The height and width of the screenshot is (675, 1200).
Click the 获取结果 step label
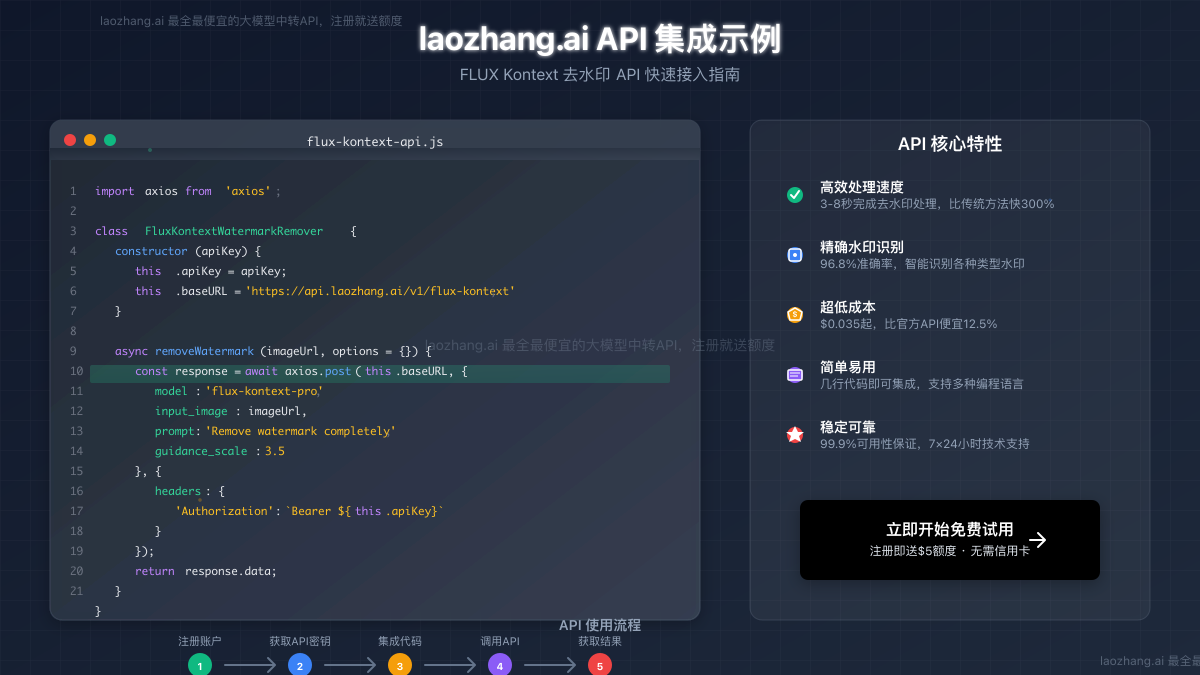tap(600, 641)
